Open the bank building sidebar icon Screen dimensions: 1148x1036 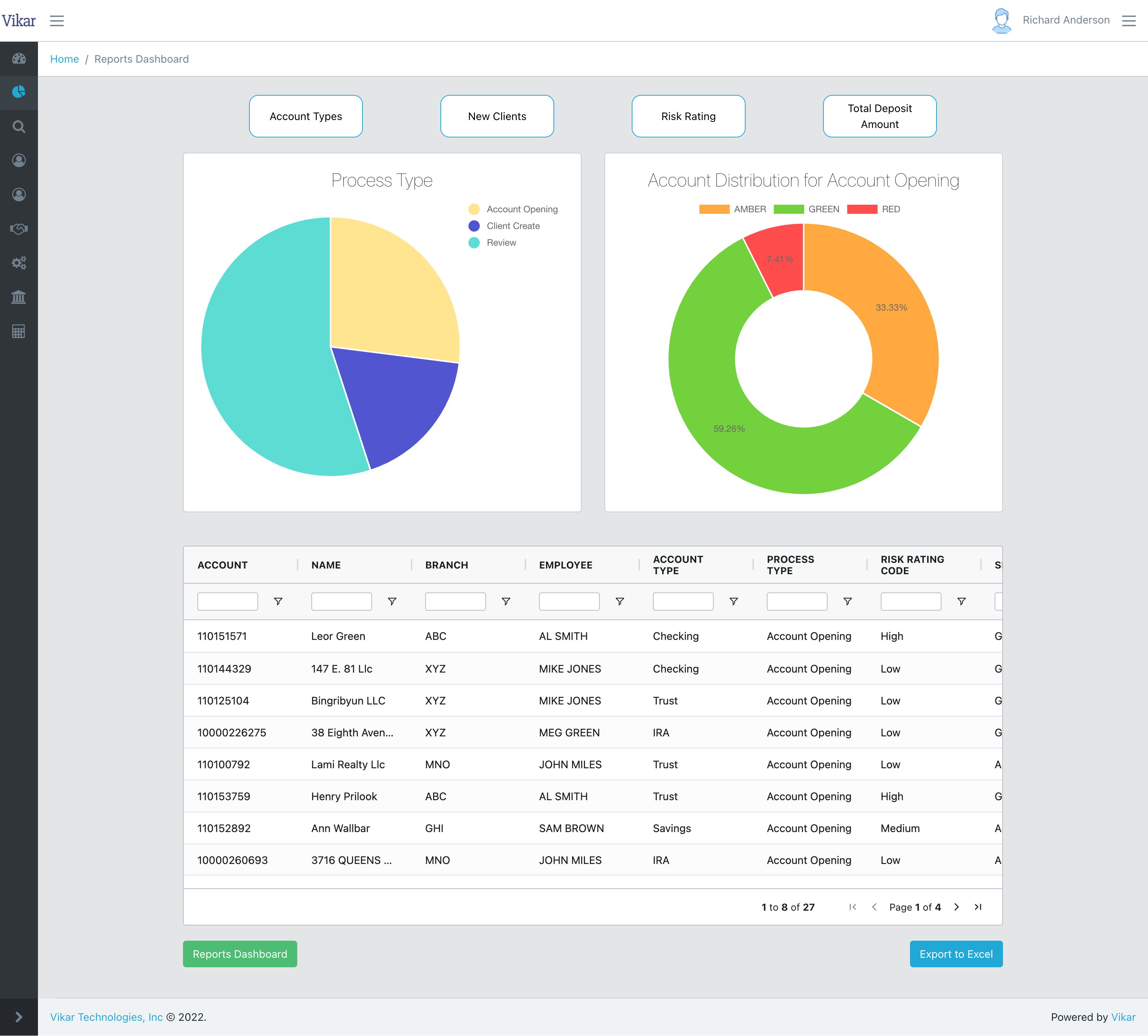tap(19, 297)
